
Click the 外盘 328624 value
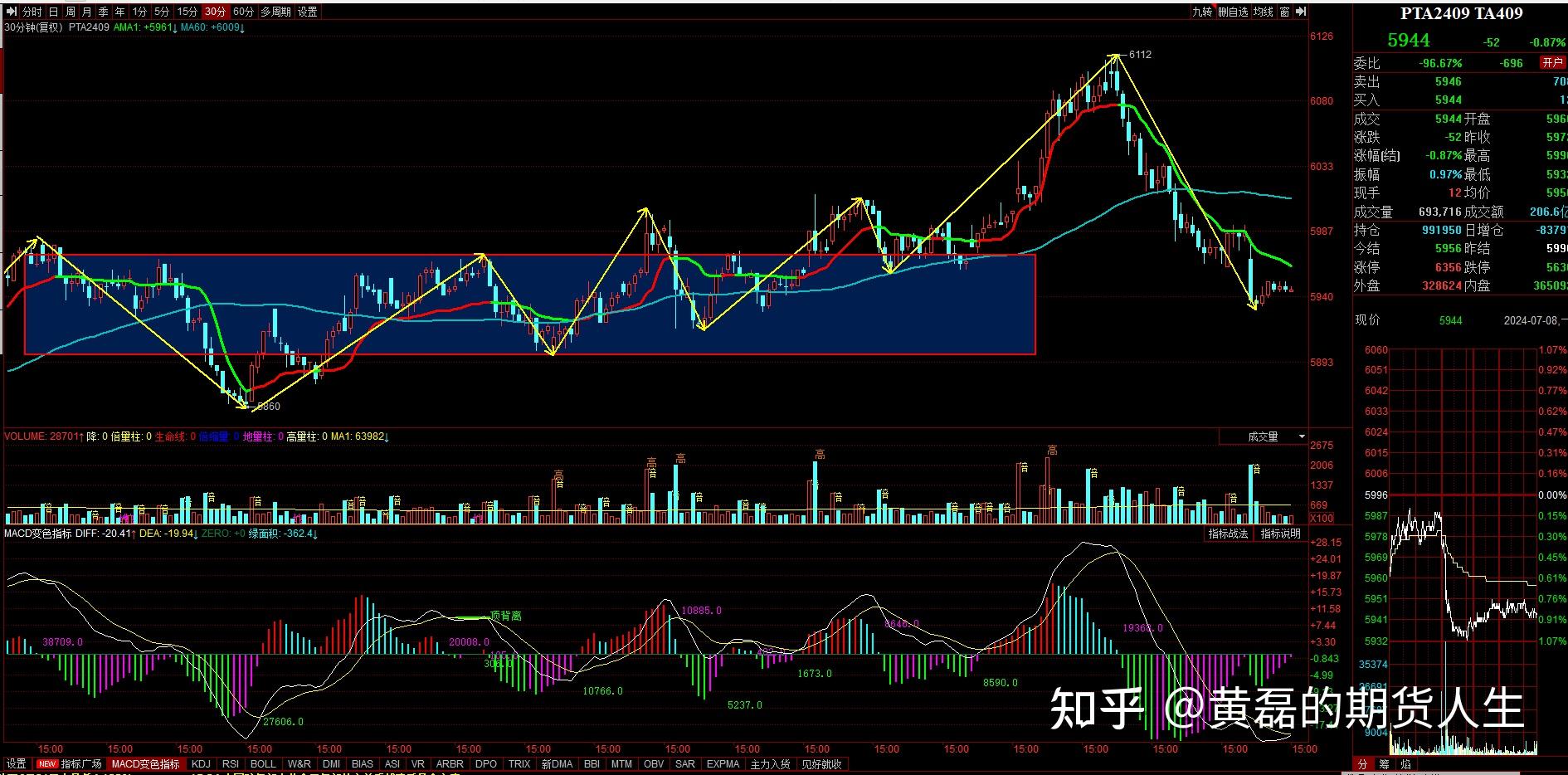(1442, 285)
